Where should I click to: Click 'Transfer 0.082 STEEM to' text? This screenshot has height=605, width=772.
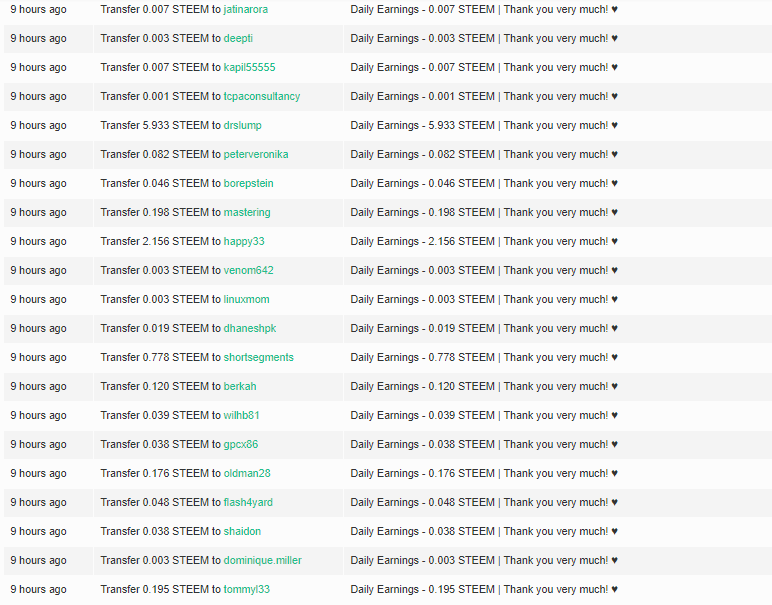click(x=161, y=155)
